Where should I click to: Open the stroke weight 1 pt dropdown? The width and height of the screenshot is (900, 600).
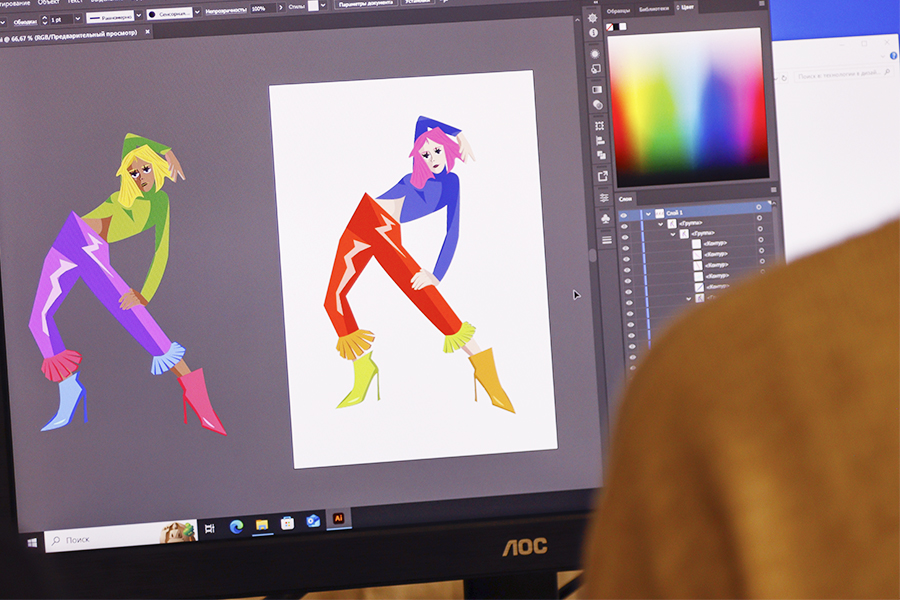tap(79, 19)
